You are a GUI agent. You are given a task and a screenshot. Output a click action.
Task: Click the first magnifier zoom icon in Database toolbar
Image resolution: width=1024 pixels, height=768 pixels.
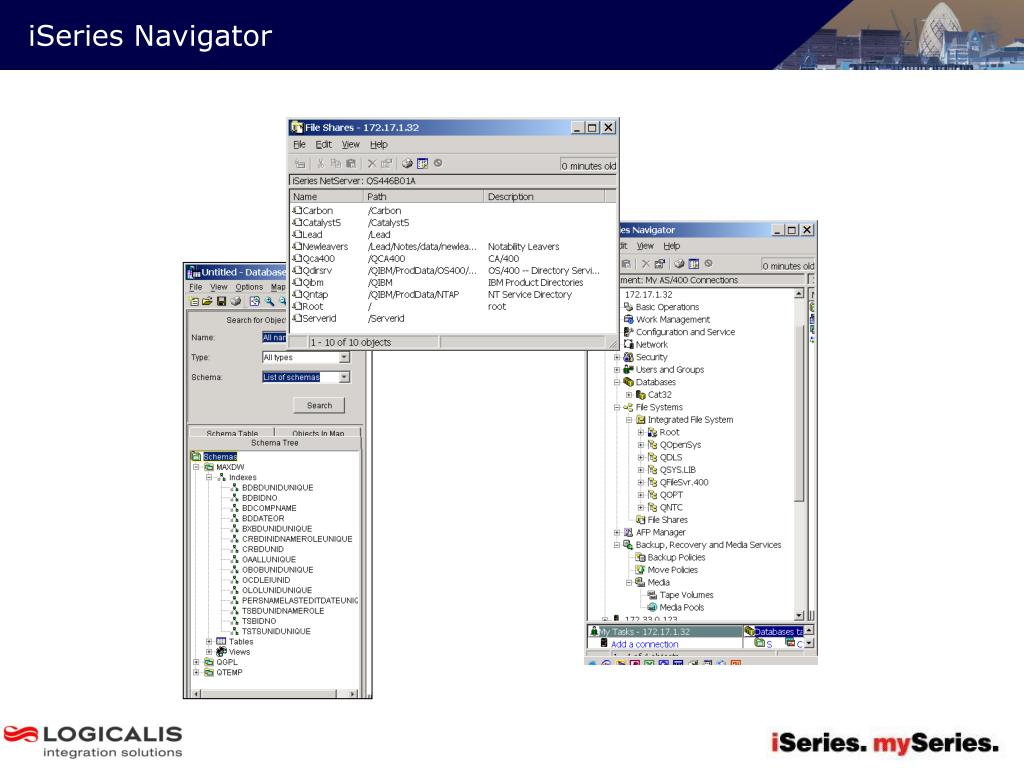pyautogui.click(x=269, y=301)
